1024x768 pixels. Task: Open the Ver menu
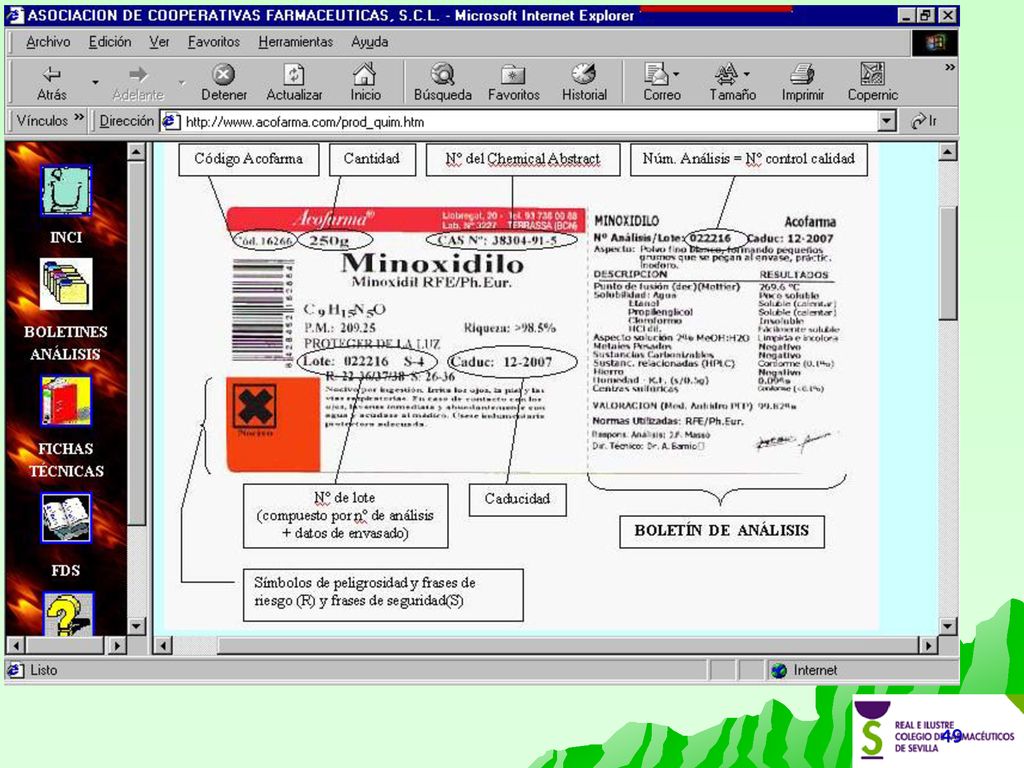[159, 42]
